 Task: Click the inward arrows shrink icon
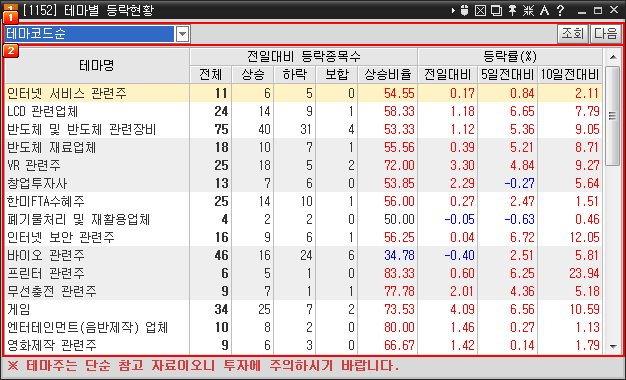coord(529,10)
